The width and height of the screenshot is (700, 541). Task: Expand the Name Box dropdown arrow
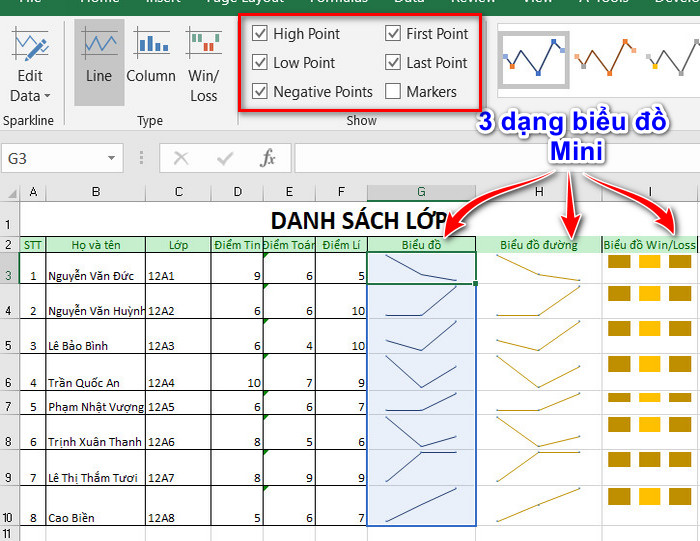coord(111,158)
